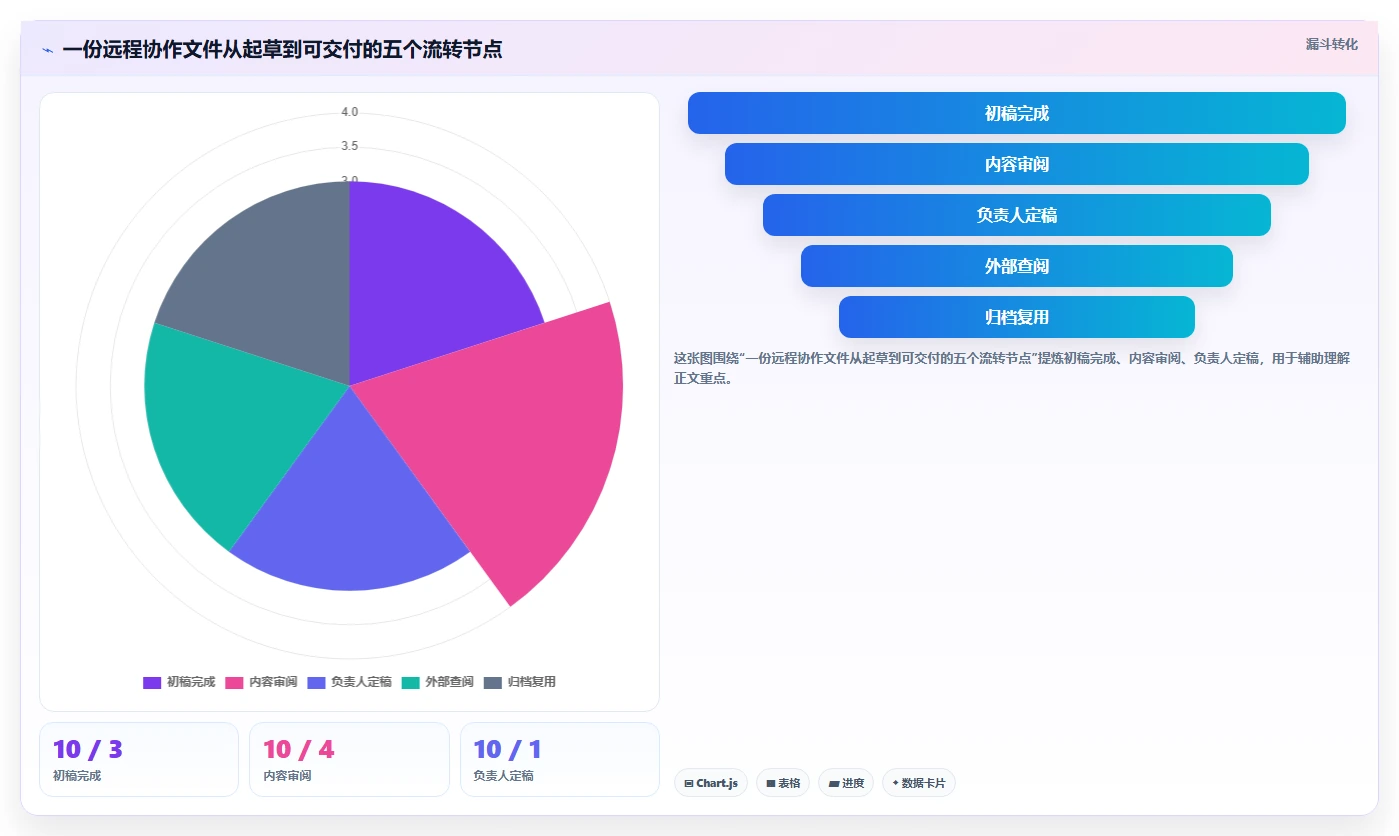Click the 初稿完成 funnel bar
Image resolution: width=1399 pixels, height=836 pixels.
coord(1016,113)
